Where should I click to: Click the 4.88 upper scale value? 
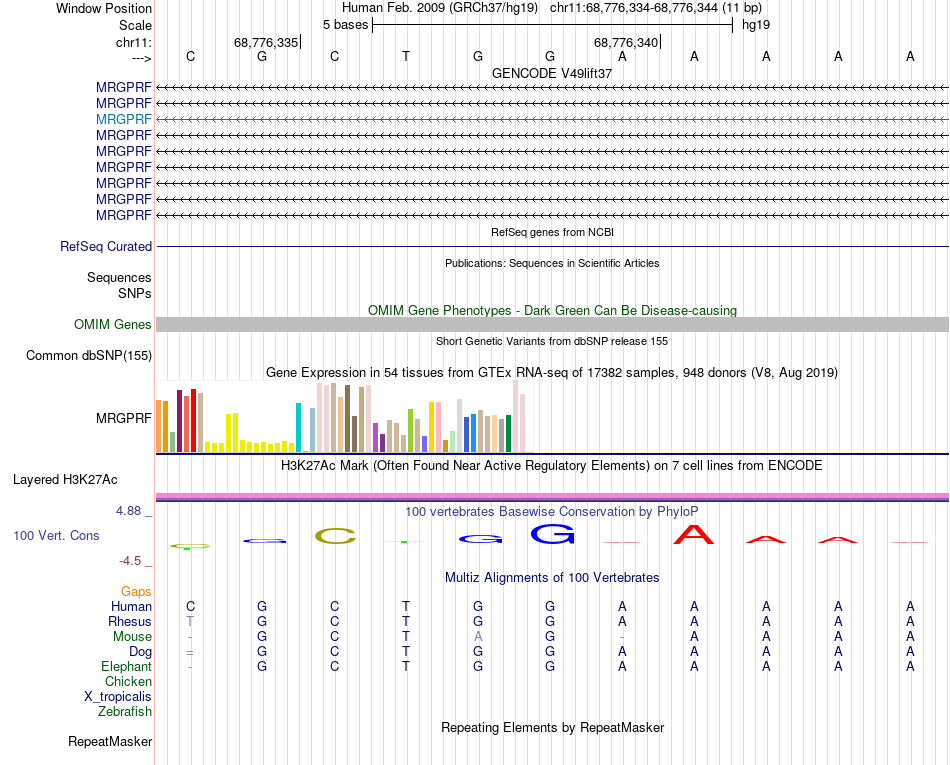(x=128, y=511)
